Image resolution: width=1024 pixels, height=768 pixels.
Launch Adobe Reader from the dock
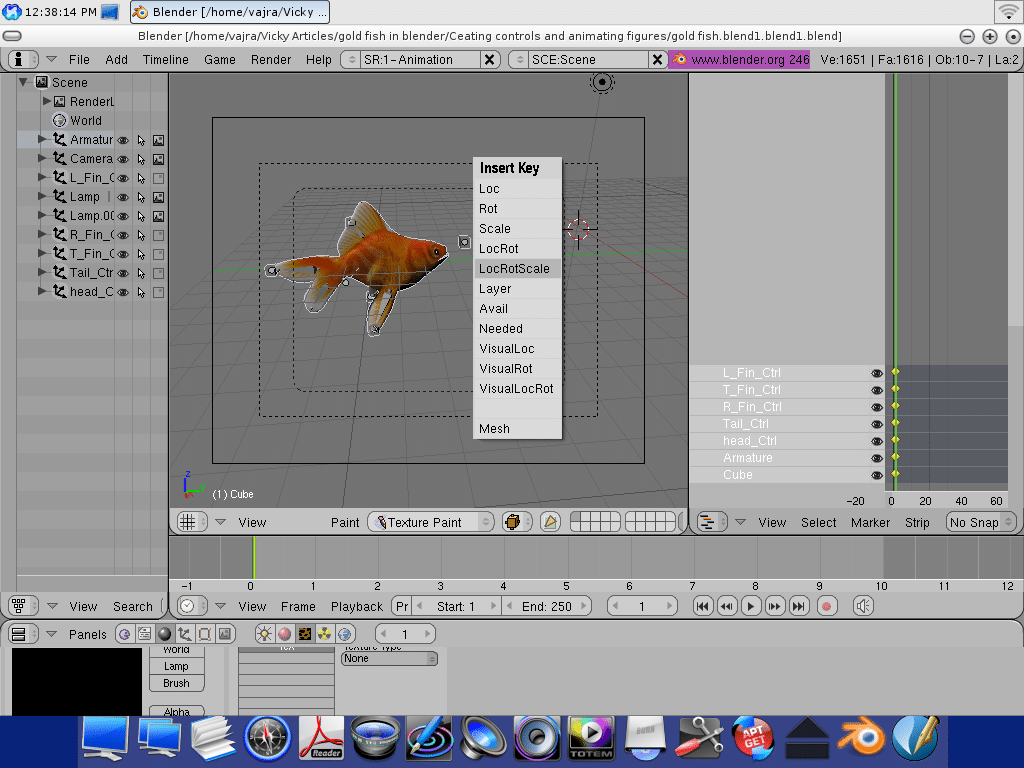point(321,740)
